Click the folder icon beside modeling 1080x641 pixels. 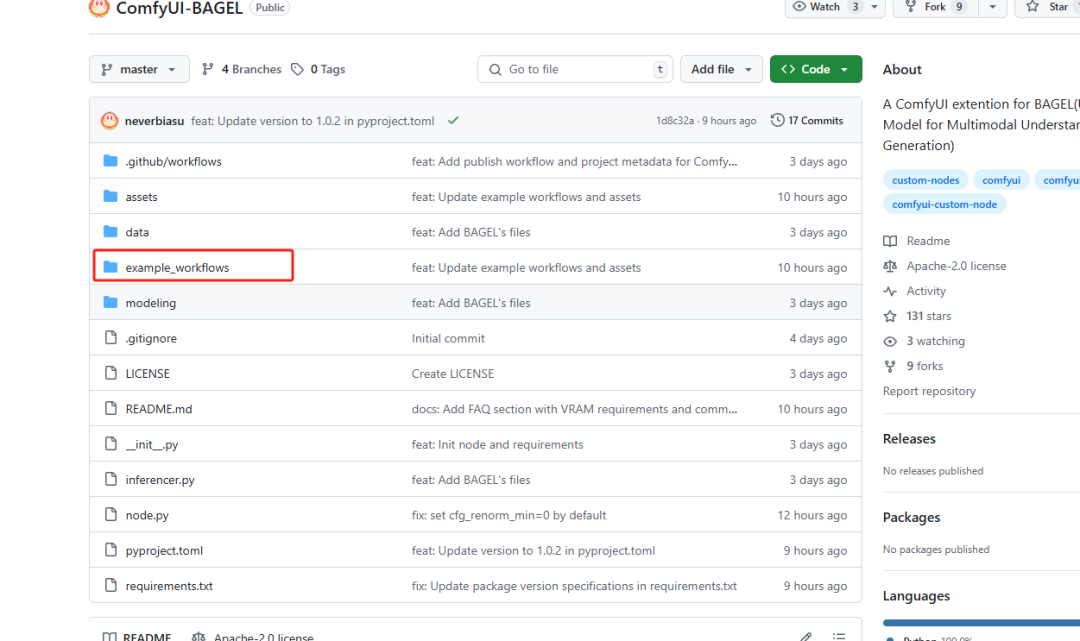pos(110,302)
